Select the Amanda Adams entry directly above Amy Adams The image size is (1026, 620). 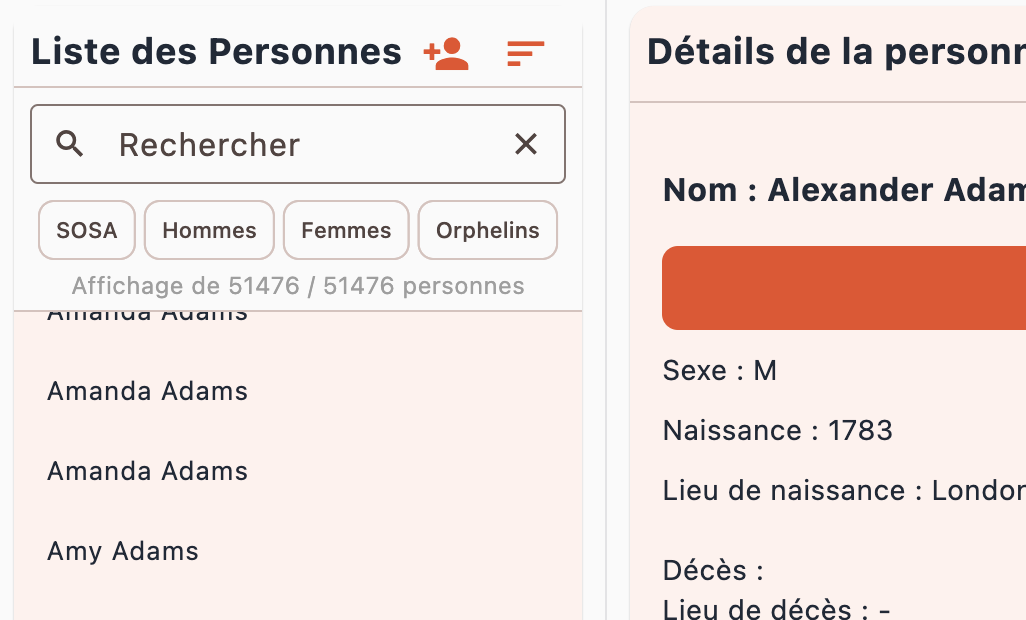click(298, 472)
